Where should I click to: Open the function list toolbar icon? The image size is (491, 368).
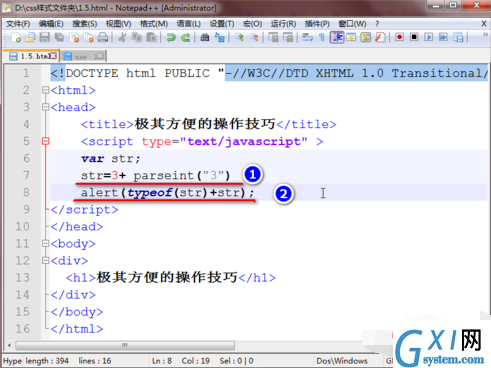[380, 37]
